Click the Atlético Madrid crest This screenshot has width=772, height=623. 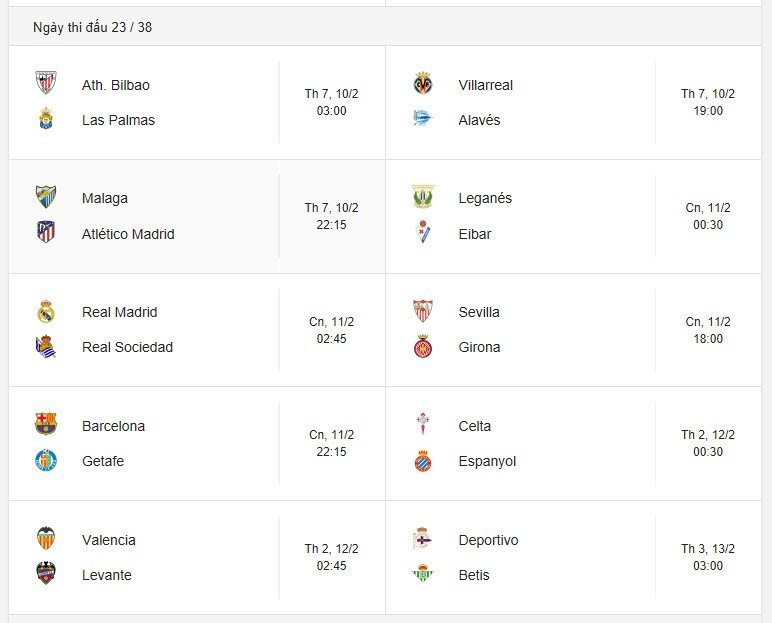click(46, 233)
